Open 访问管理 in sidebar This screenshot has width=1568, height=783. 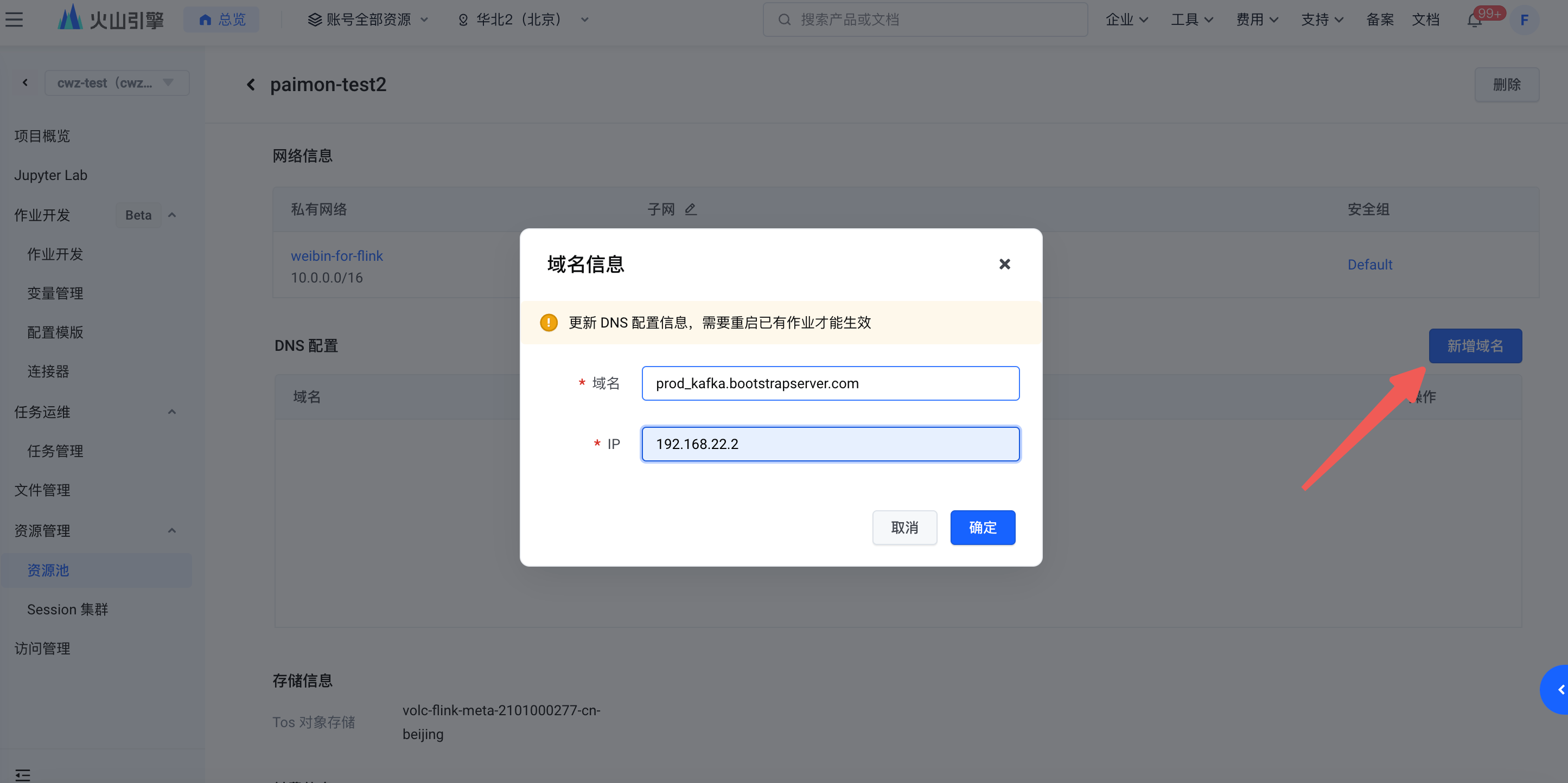coord(43,649)
